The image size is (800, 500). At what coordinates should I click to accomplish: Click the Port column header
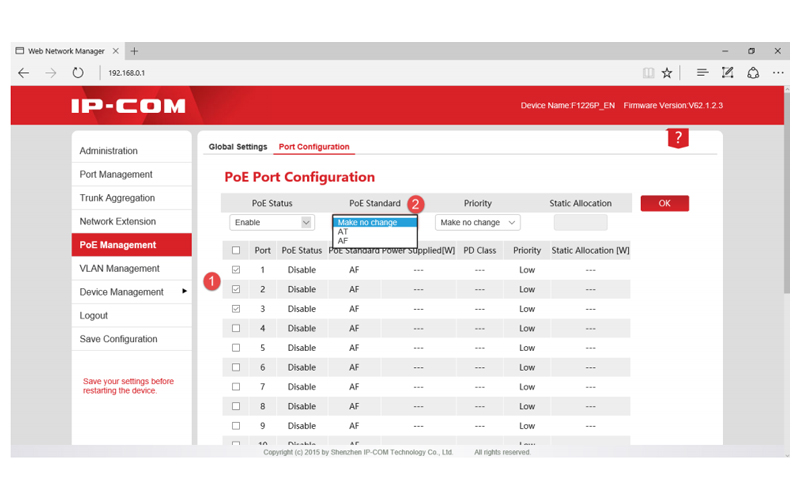[x=263, y=251]
